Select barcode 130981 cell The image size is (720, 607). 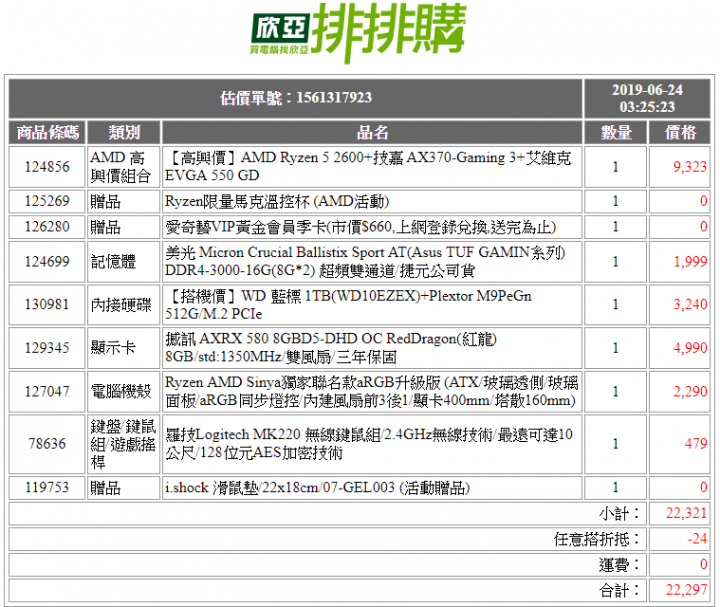point(47,304)
